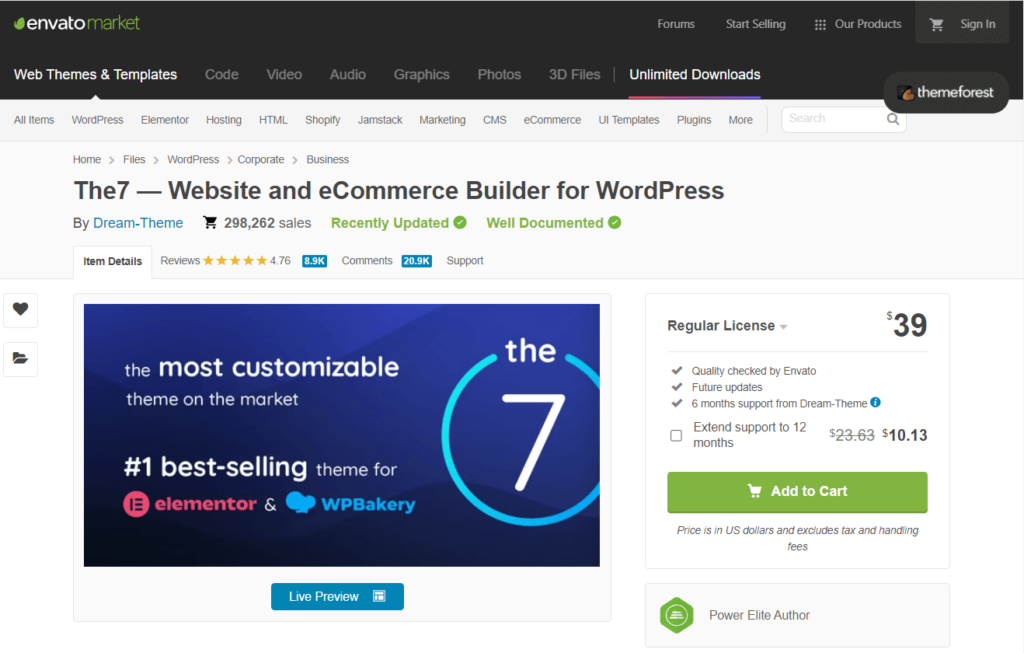
Task: Select eCommerce category
Action: (x=552, y=120)
